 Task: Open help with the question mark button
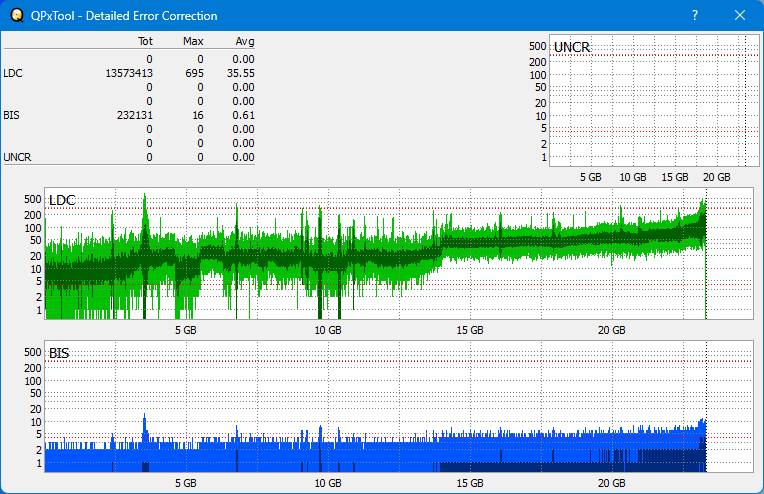pyautogui.click(x=695, y=16)
